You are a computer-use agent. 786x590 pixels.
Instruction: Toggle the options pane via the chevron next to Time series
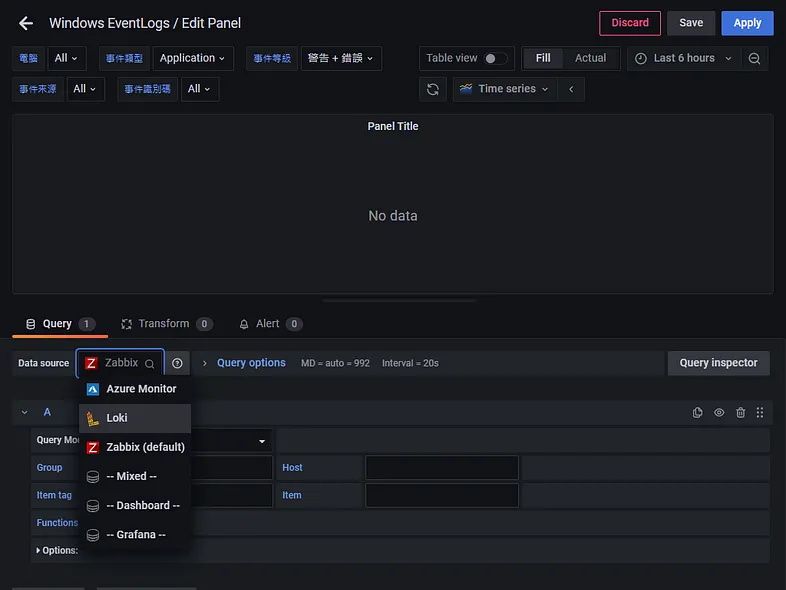pos(571,89)
